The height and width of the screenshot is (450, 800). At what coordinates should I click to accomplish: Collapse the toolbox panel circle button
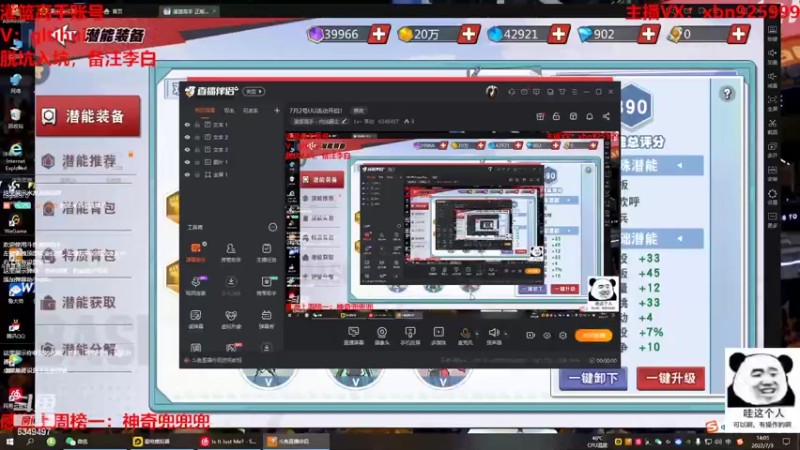(272, 227)
